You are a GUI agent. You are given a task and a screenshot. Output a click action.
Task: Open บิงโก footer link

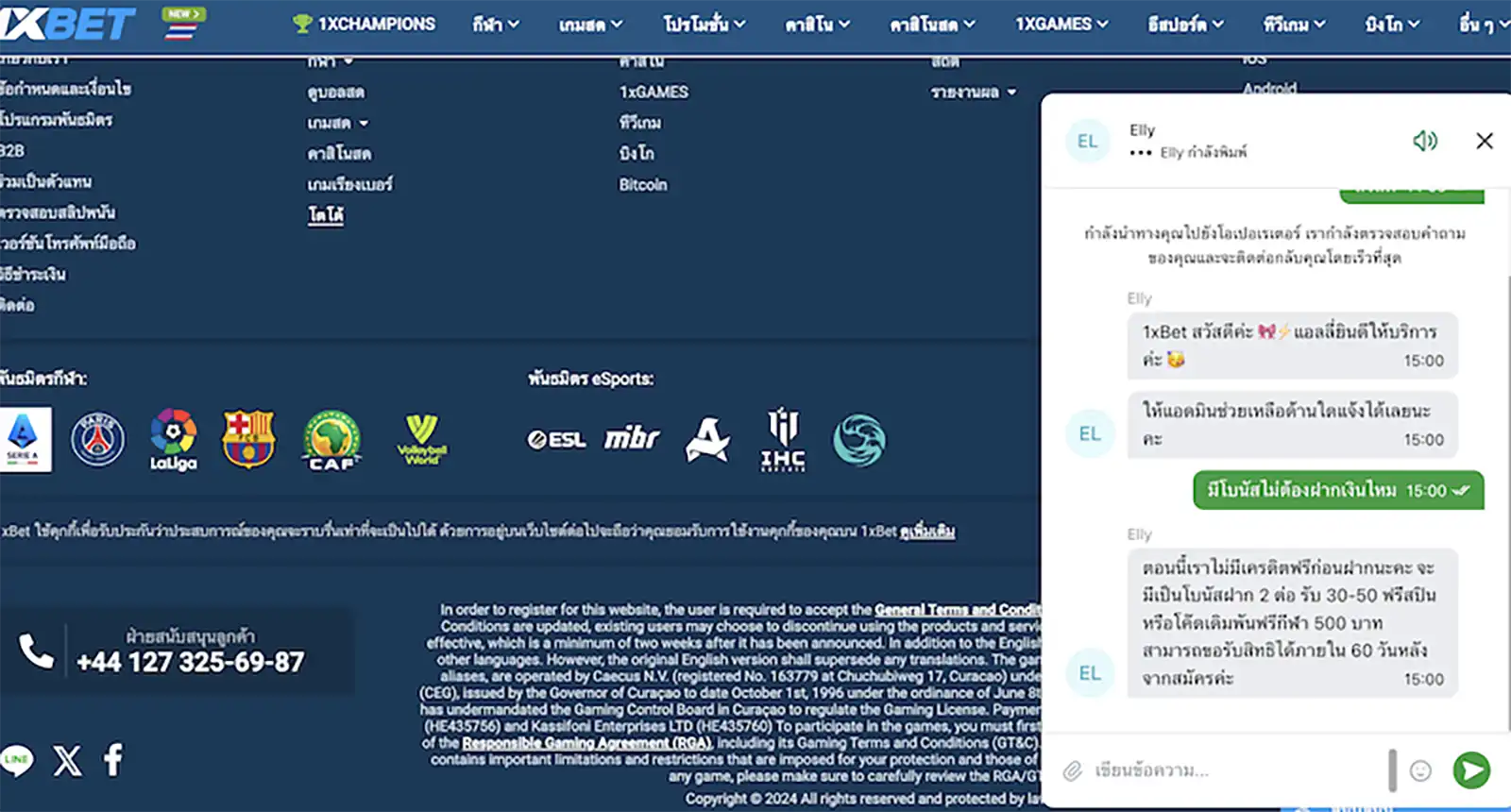click(637, 153)
